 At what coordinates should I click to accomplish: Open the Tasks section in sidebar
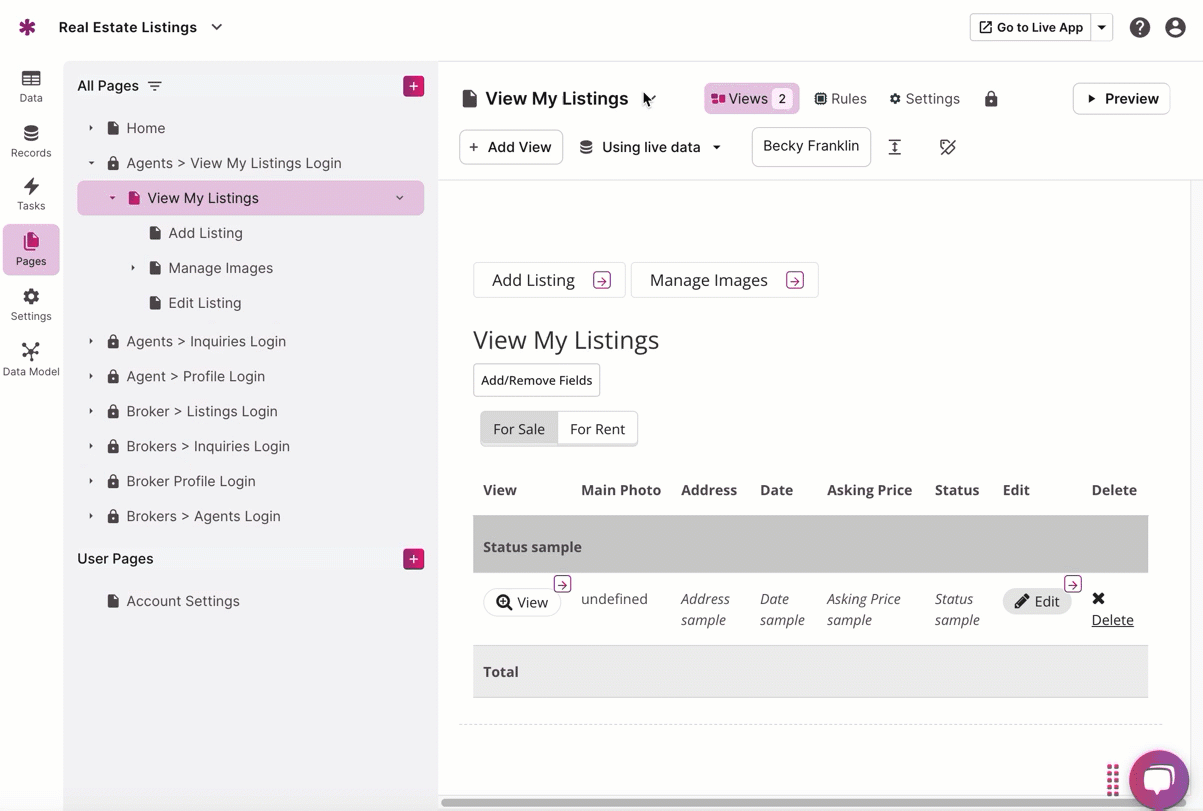click(x=31, y=194)
